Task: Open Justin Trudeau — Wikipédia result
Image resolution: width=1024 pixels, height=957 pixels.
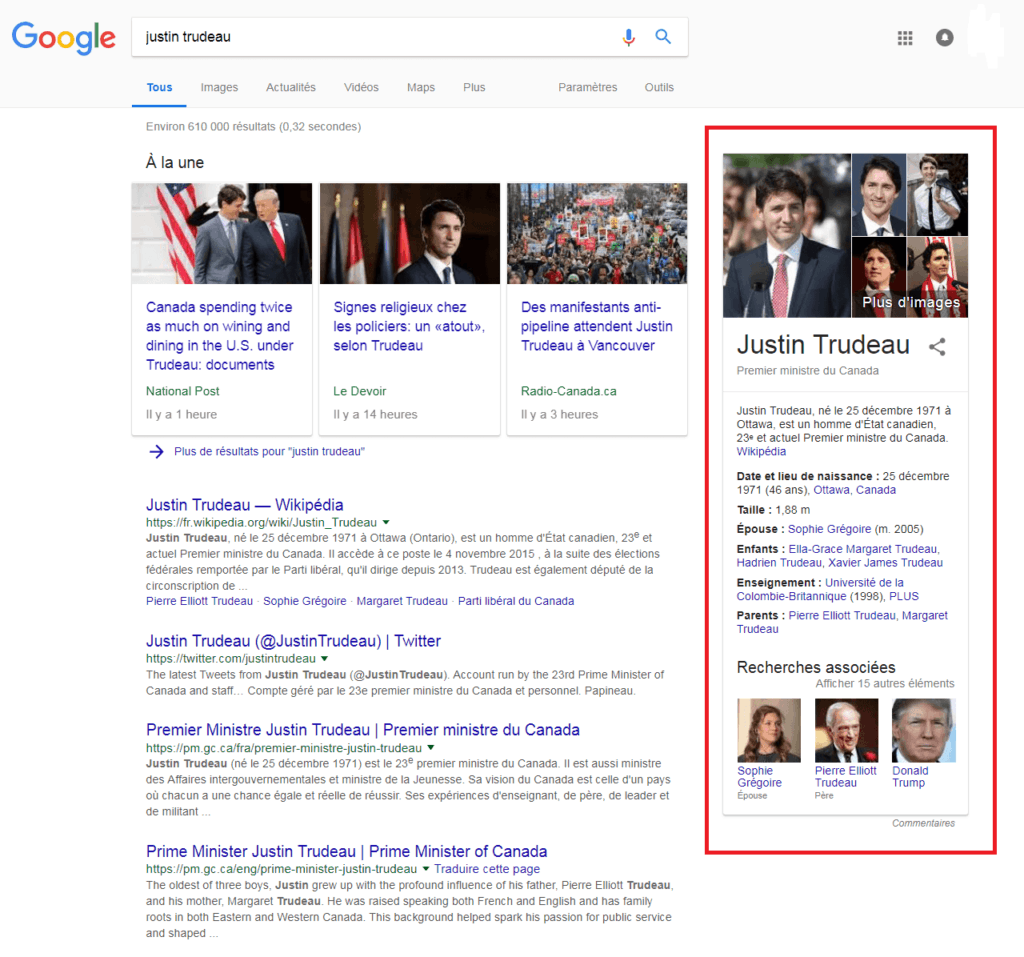Action: coord(244,505)
